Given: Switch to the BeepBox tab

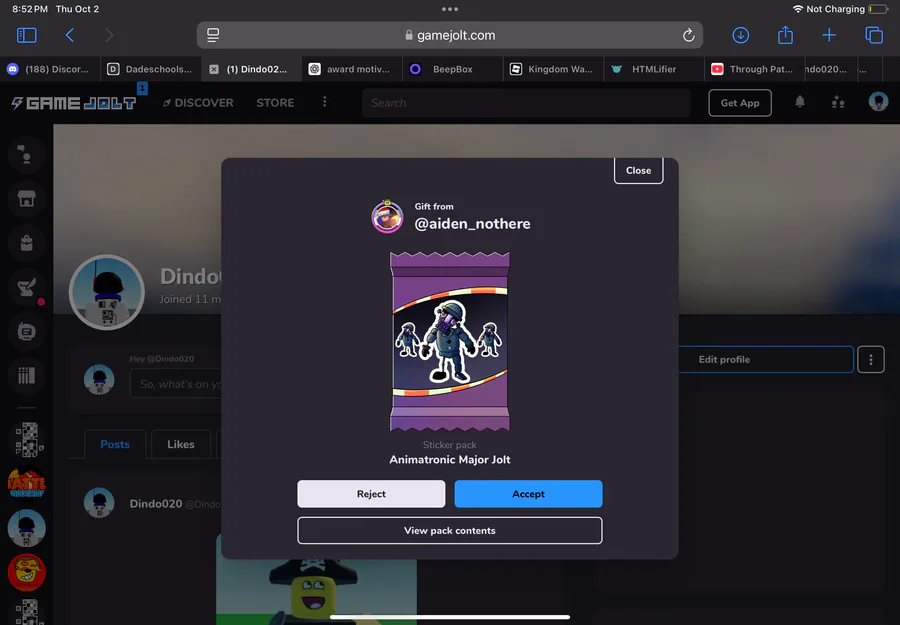Looking at the screenshot, I should (452, 69).
